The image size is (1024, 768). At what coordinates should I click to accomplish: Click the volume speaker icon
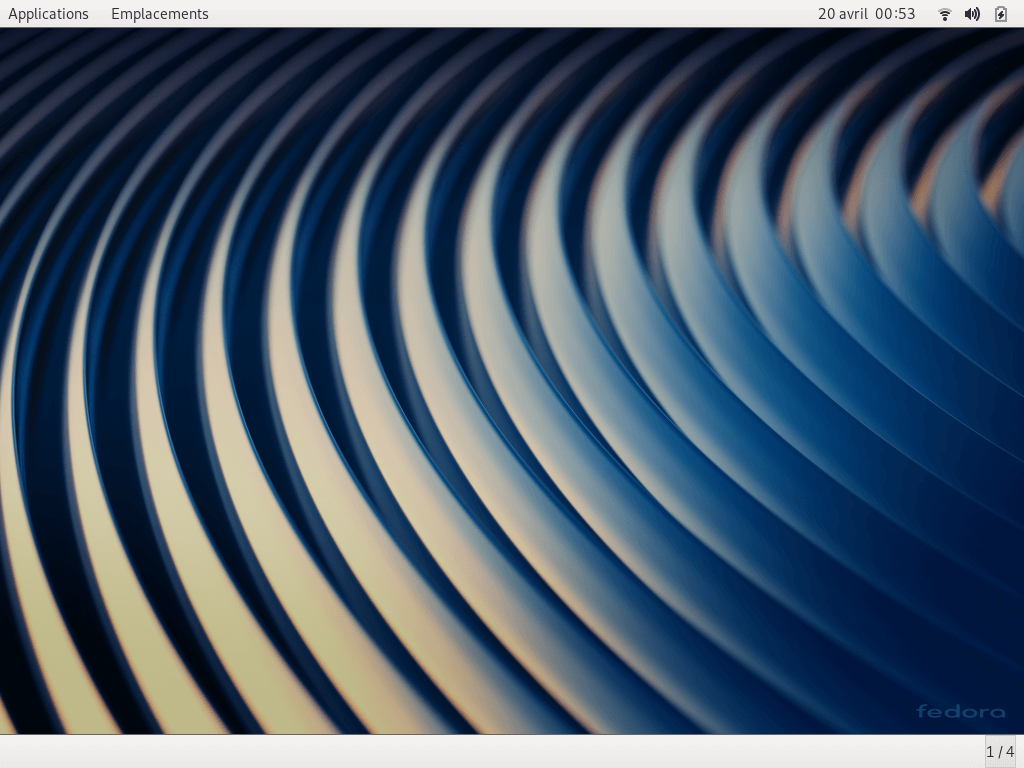pos(972,14)
